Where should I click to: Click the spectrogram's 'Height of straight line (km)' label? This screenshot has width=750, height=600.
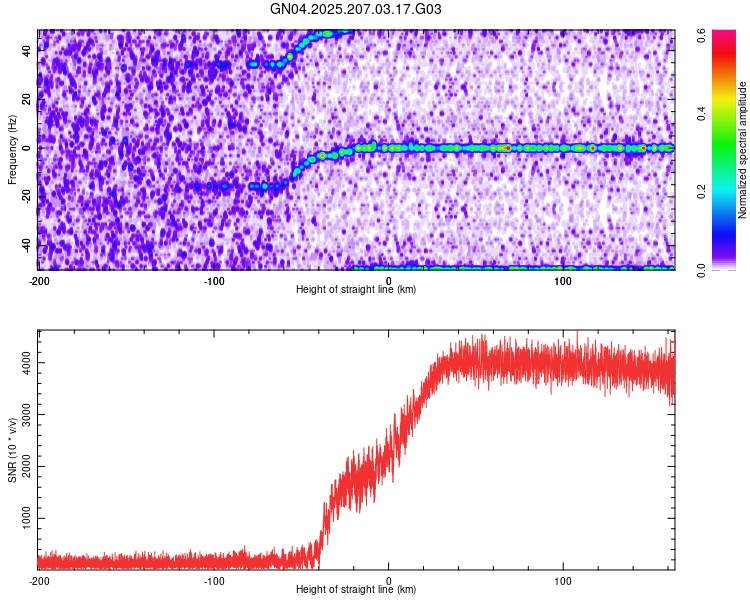pos(356,289)
